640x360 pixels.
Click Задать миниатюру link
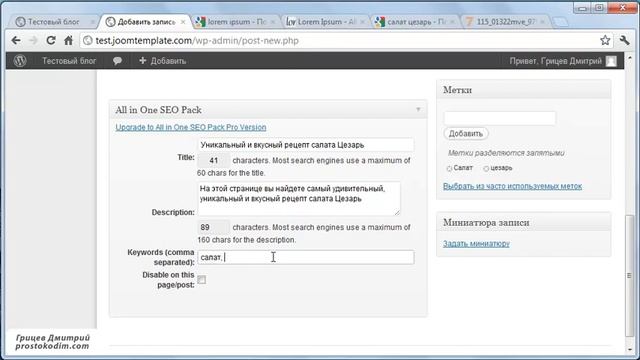click(x=476, y=244)
